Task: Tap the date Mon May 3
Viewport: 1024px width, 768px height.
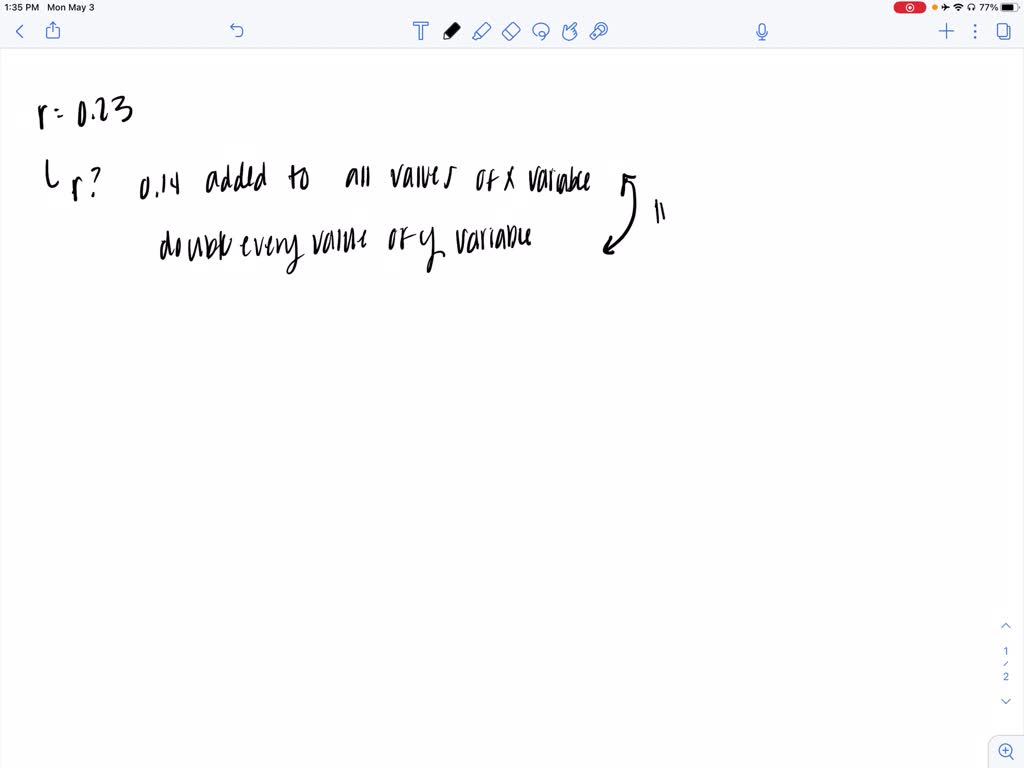Action: (71, 7)
